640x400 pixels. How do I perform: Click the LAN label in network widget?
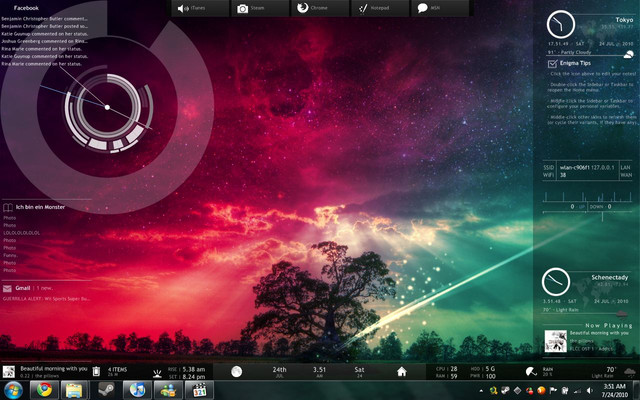pos(626,167)
